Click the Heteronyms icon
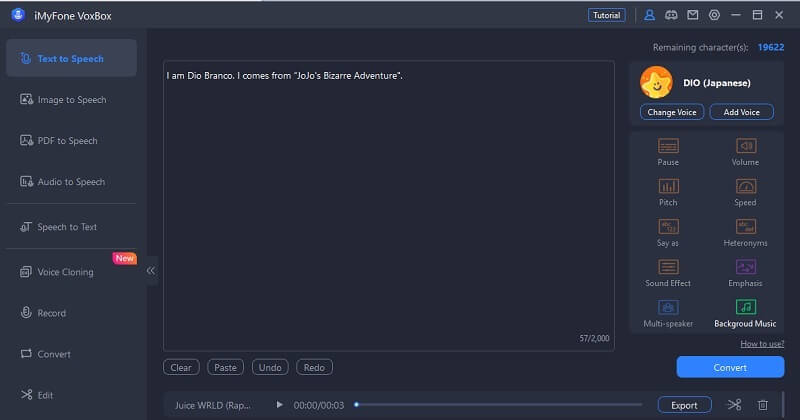Viewport: 800px width, 420px height. pos(745,227)
